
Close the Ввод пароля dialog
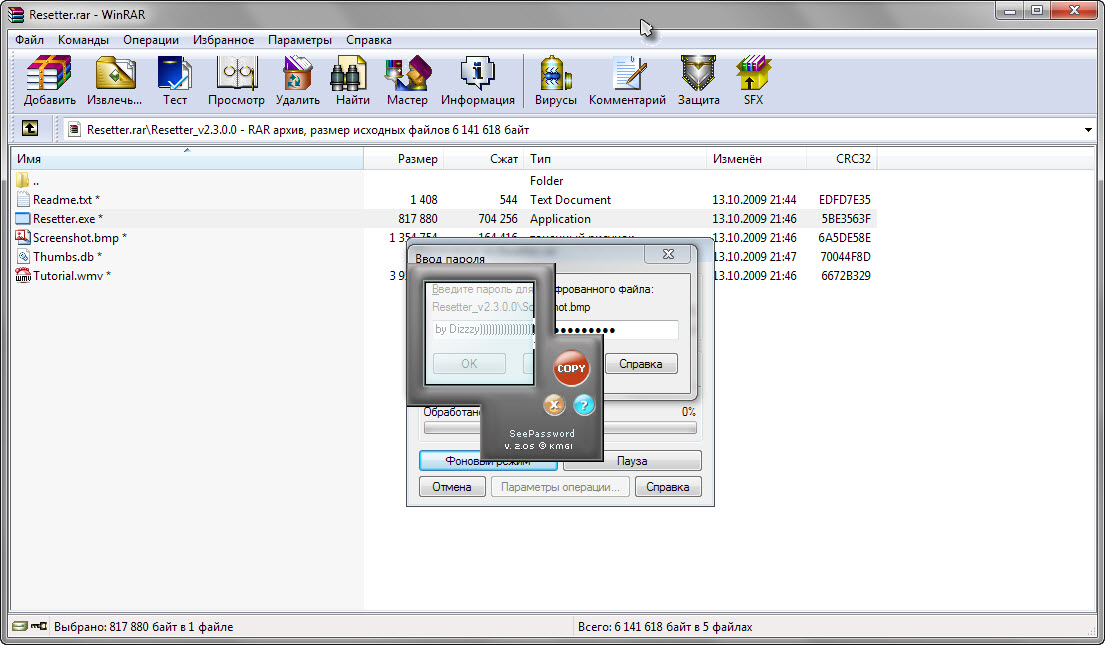(x=668, y=254)
